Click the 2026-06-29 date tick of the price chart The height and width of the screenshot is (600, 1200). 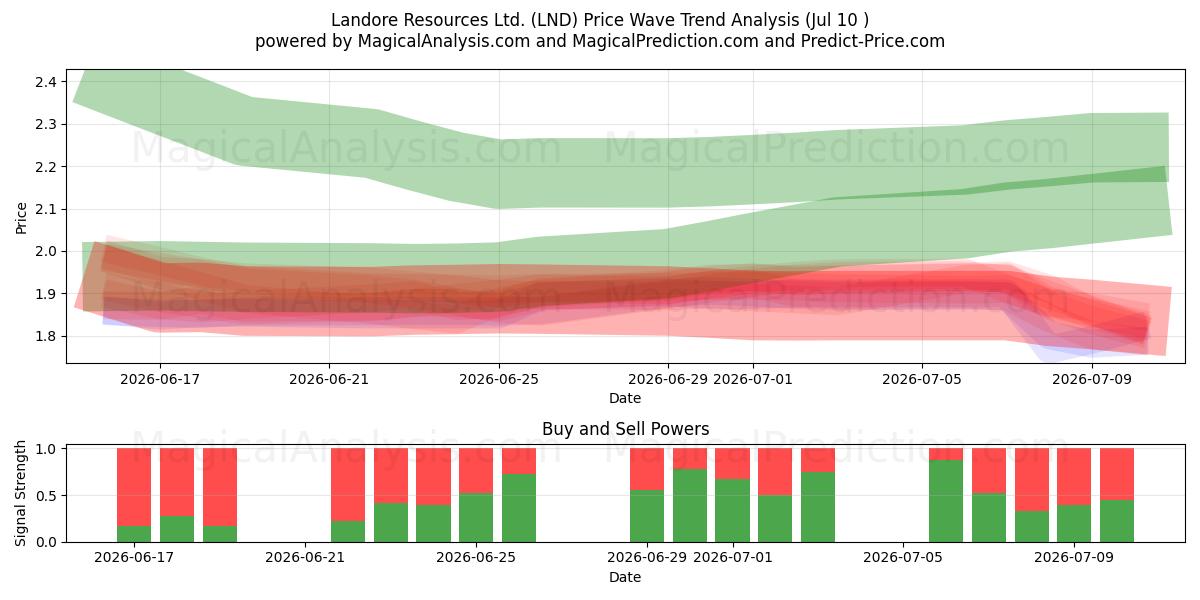point(668,379)
